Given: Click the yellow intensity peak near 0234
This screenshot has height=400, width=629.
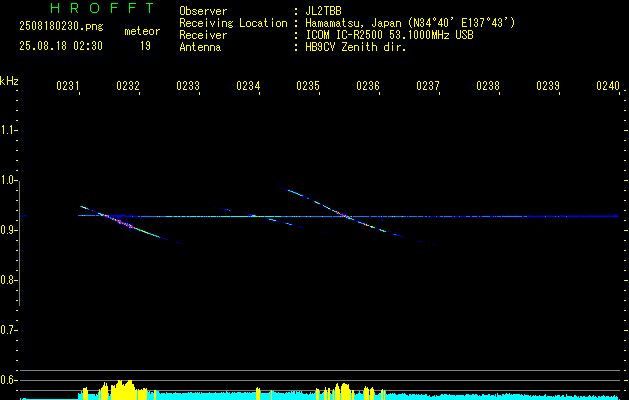Looking at the screenshot, I should tap(258, 393).
